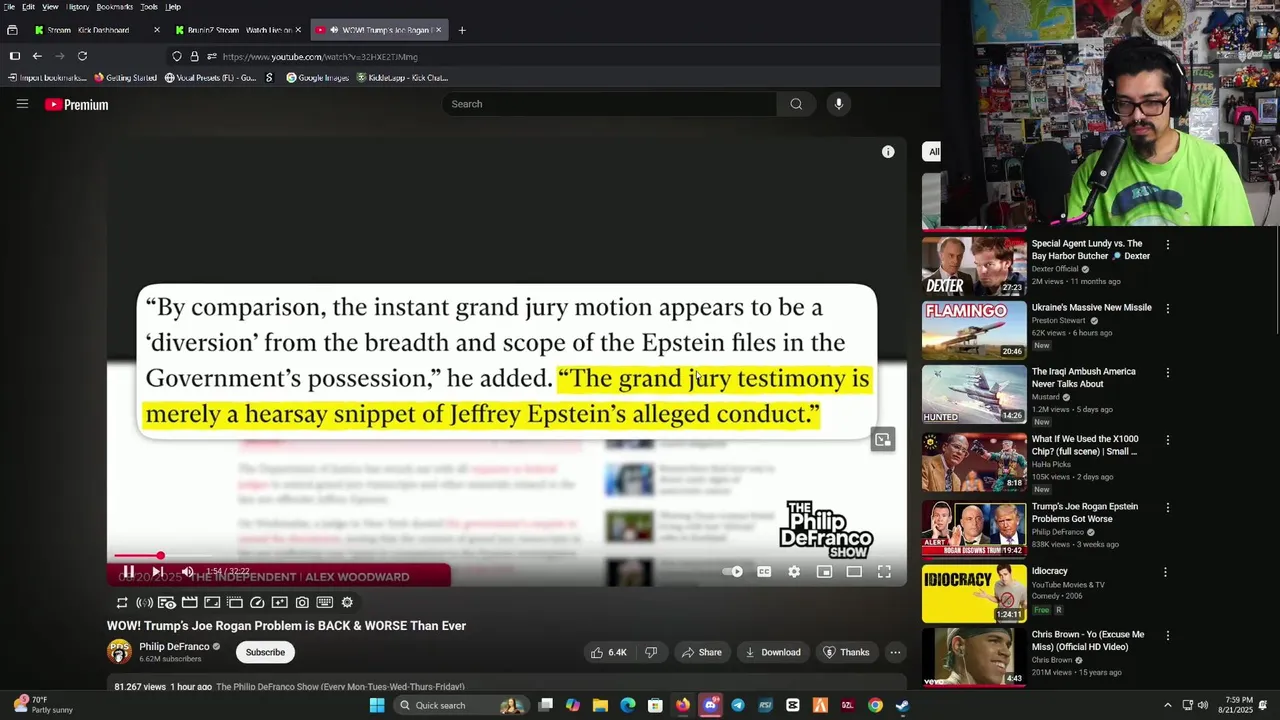The image size is (1280, 720).
Task: Seek on the red video progress bar
Action: coord(508,556)
